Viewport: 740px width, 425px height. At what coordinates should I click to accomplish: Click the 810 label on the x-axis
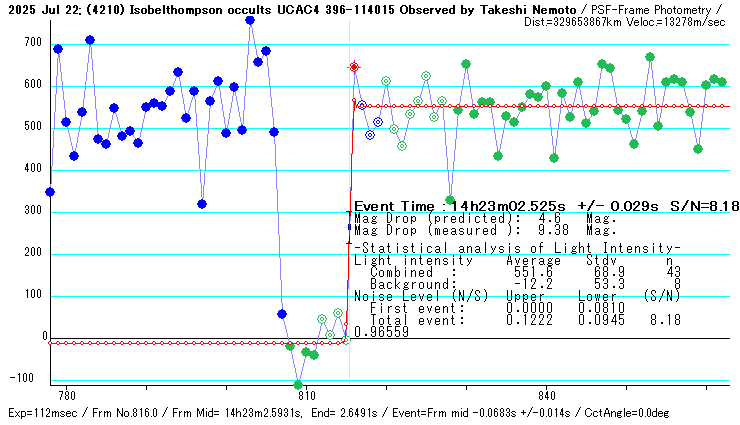pos(306,396)
